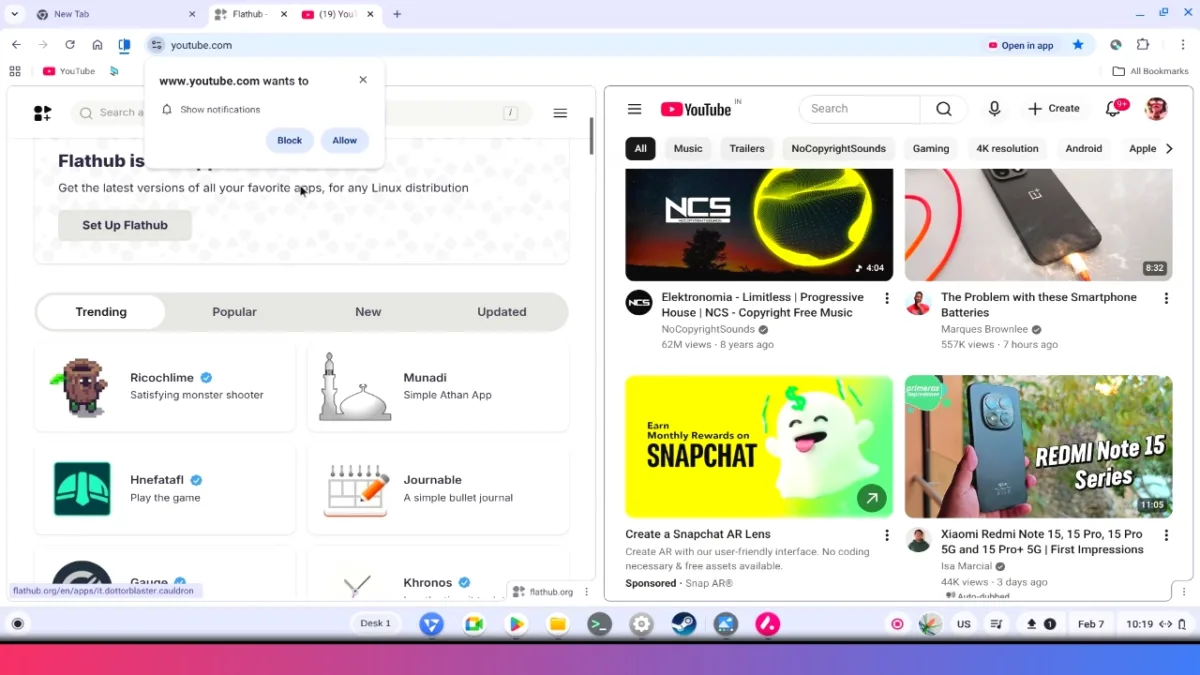Toggle the Gaming filter chip
This screenshot has width=1200, height=675.
coord(930,148)
